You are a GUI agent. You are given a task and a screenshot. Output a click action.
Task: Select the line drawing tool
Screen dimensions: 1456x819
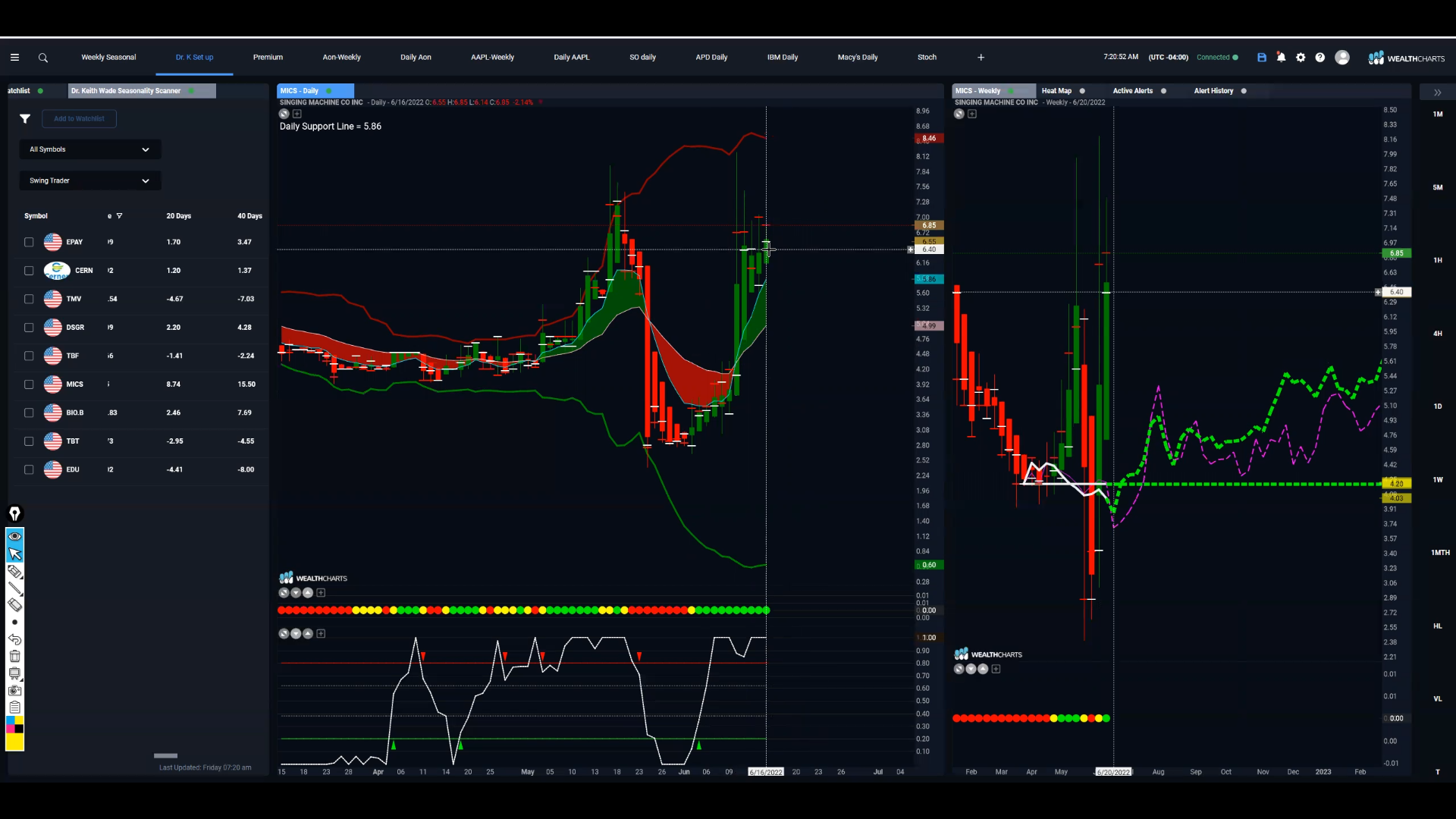[14, 588]
